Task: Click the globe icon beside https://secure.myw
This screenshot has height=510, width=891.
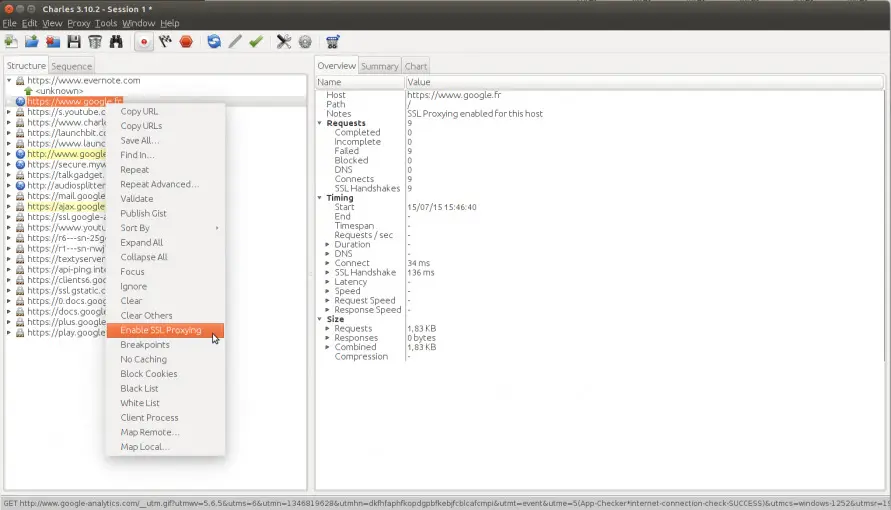Action: pyautogui.click(x=20, y=165)
